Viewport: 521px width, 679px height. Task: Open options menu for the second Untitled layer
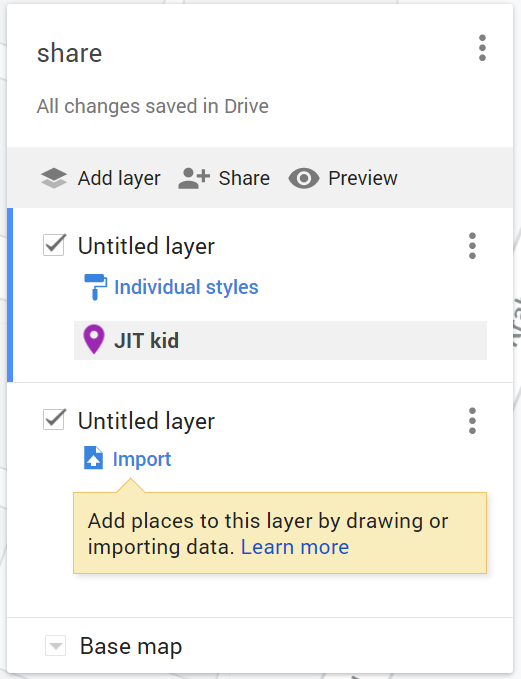(x=472, y=420)
